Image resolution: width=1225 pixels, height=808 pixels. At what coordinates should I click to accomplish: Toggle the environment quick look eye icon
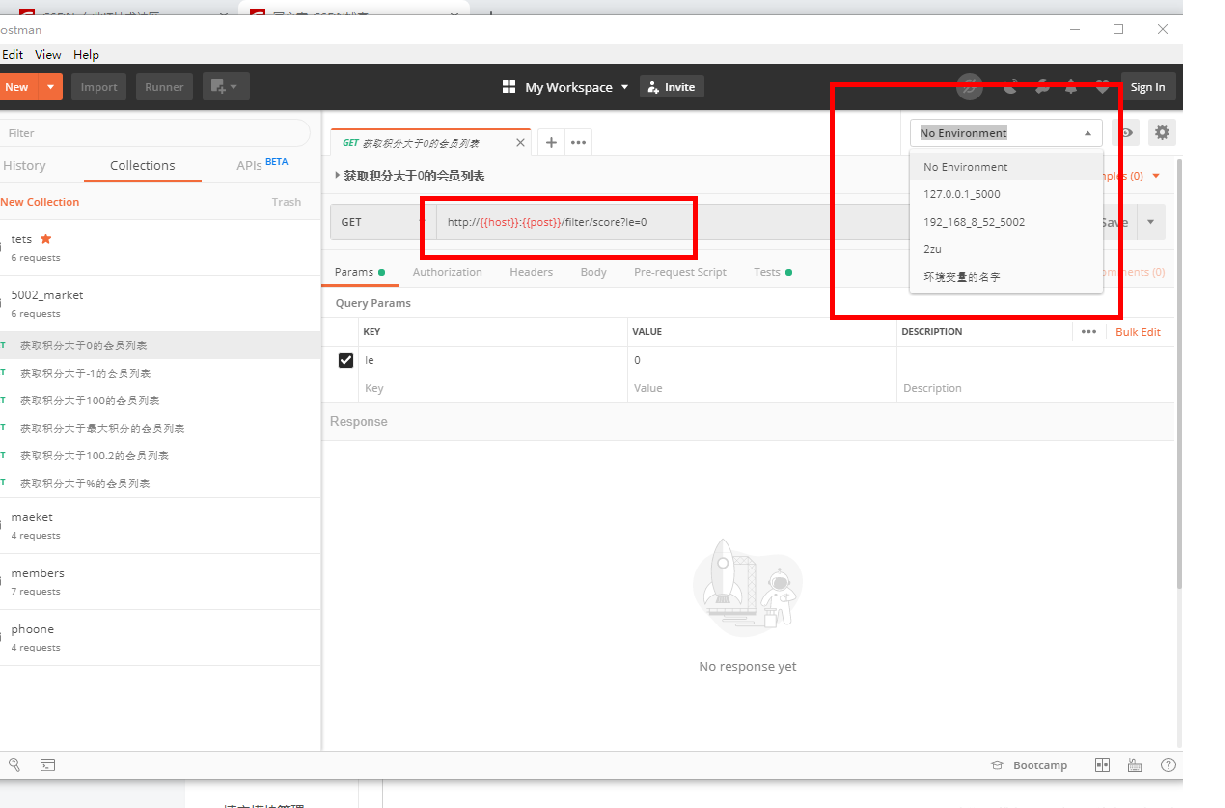click(x=1127, y=132)
